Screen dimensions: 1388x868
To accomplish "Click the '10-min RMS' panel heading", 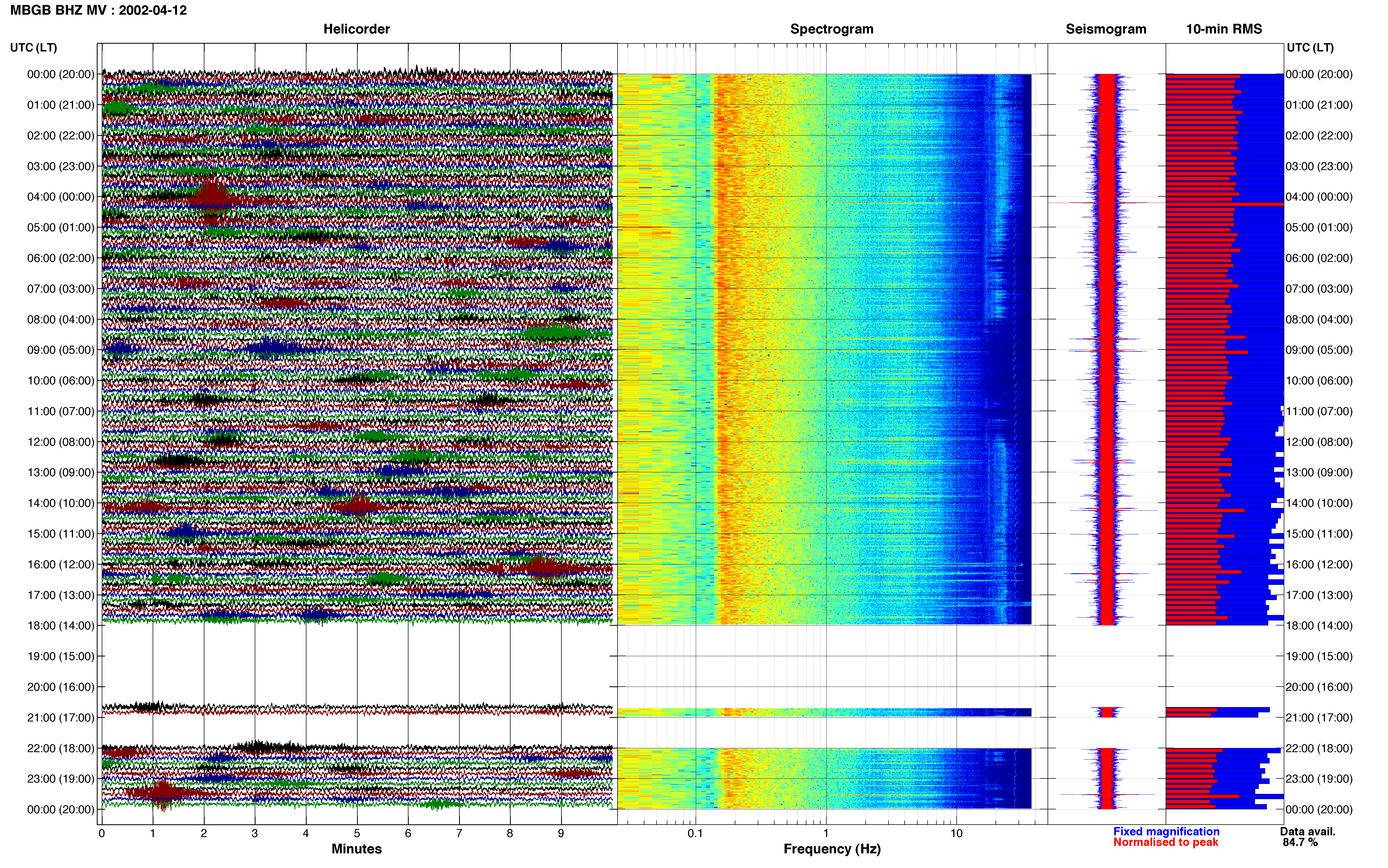I will coord(1224,29).
